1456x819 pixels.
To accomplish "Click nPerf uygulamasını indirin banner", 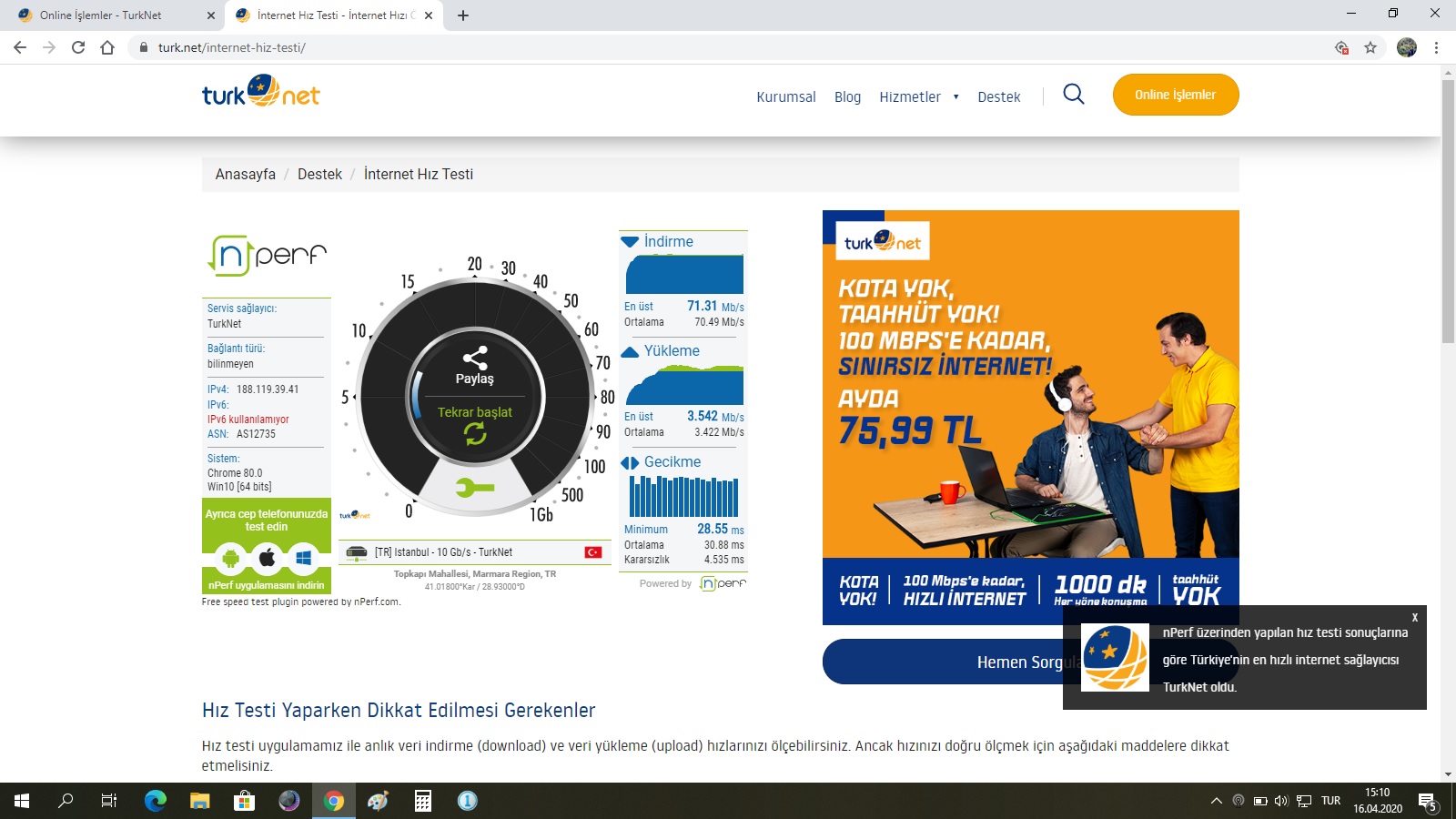I will pos(267,584).
